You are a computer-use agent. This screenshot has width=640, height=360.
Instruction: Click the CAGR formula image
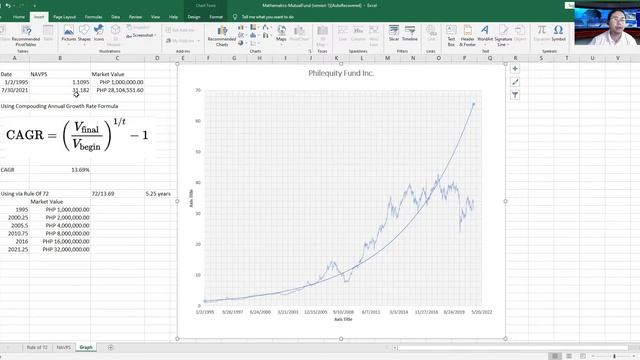pyautogui.click(x=78, y=135)
